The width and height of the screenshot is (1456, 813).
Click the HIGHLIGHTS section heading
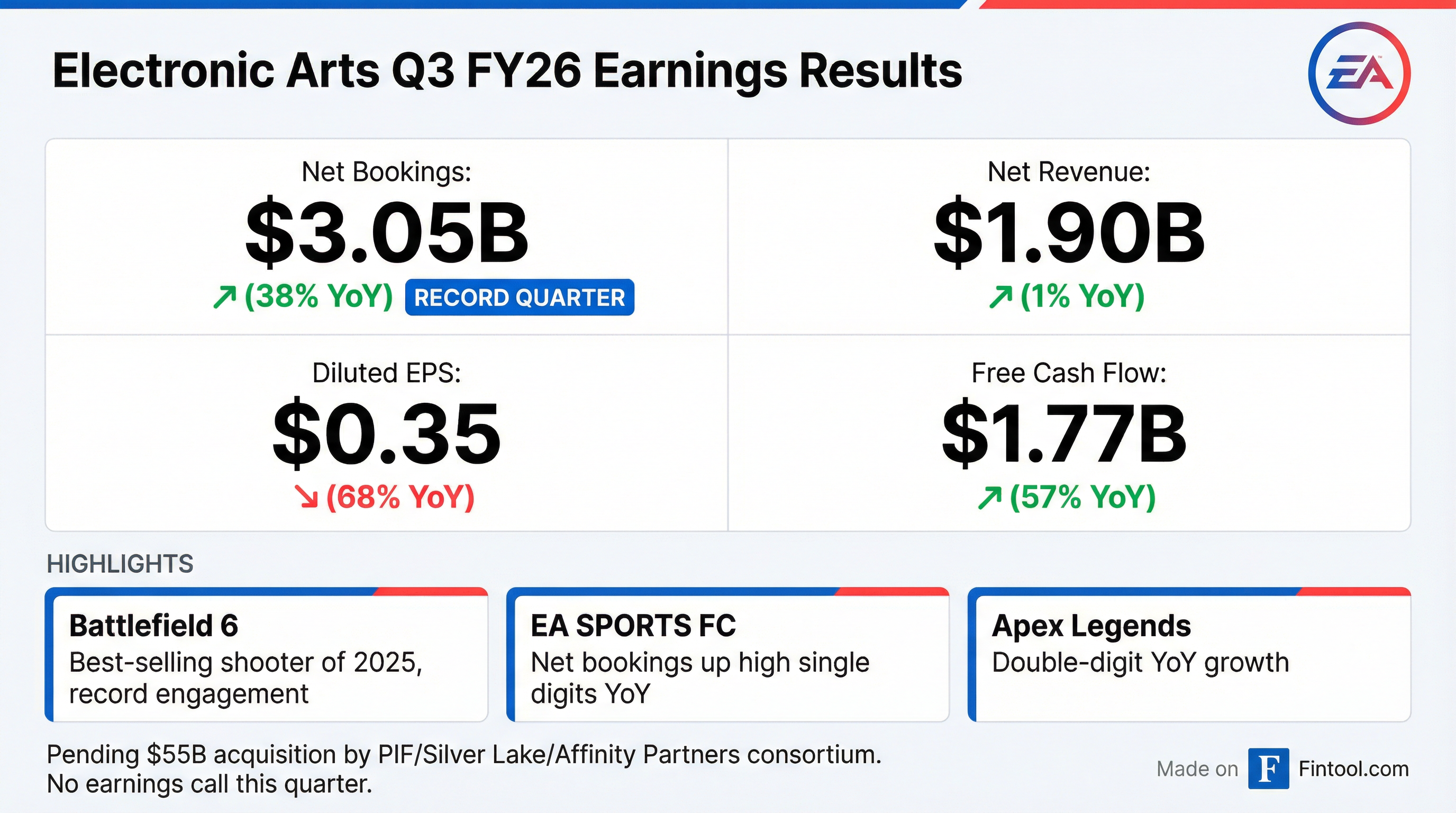[x=120, y=564]
